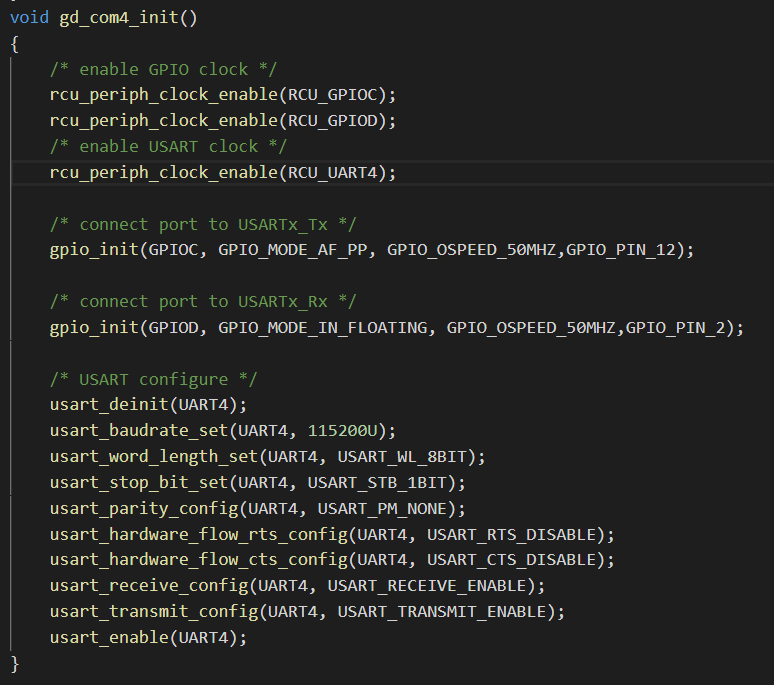Click GPIO_MODE_AF_PP in the code
The image size is (774, 685).
click(293, 250)
